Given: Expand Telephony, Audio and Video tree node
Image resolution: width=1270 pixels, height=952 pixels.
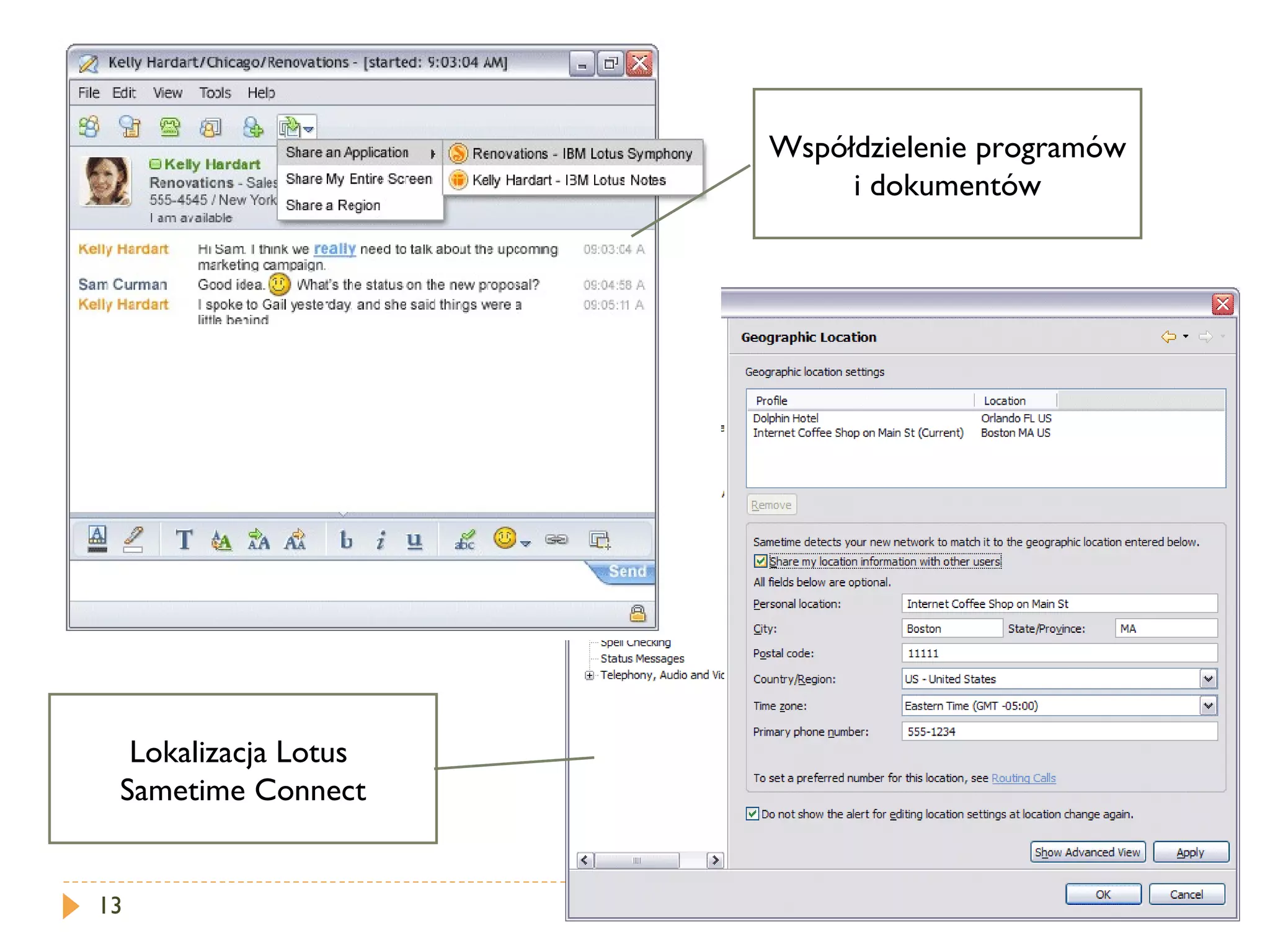Looking at the screenshot, I should point(589,676).
